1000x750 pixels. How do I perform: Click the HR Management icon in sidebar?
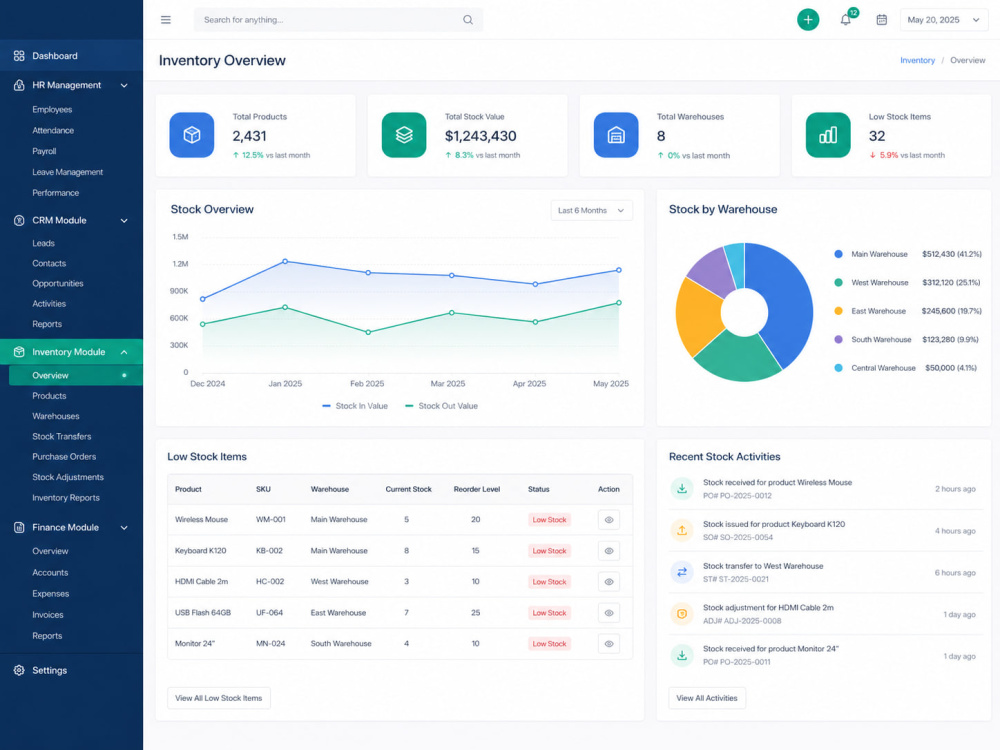[x=19, y=85]
